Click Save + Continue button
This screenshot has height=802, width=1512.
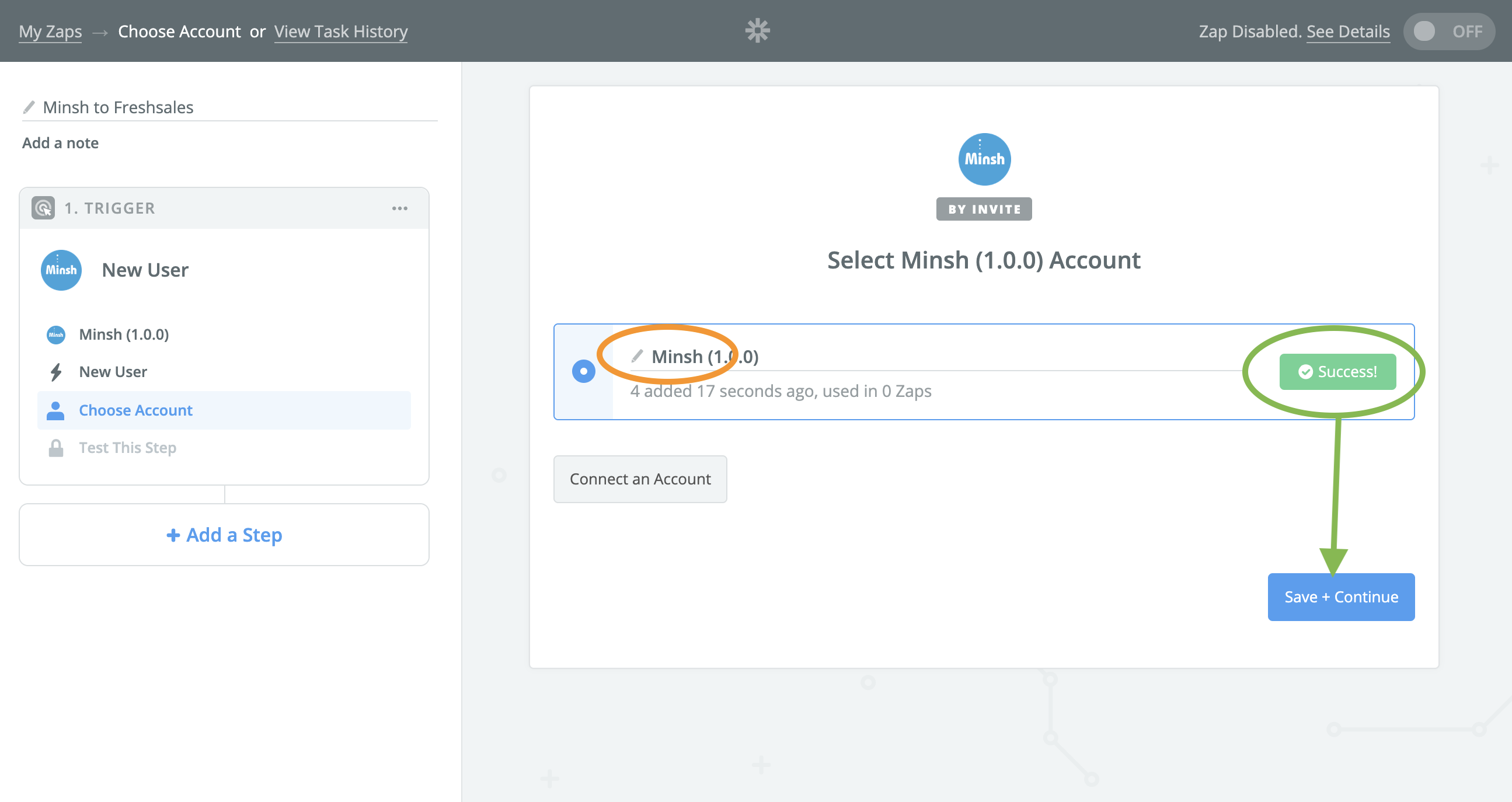1340,596
